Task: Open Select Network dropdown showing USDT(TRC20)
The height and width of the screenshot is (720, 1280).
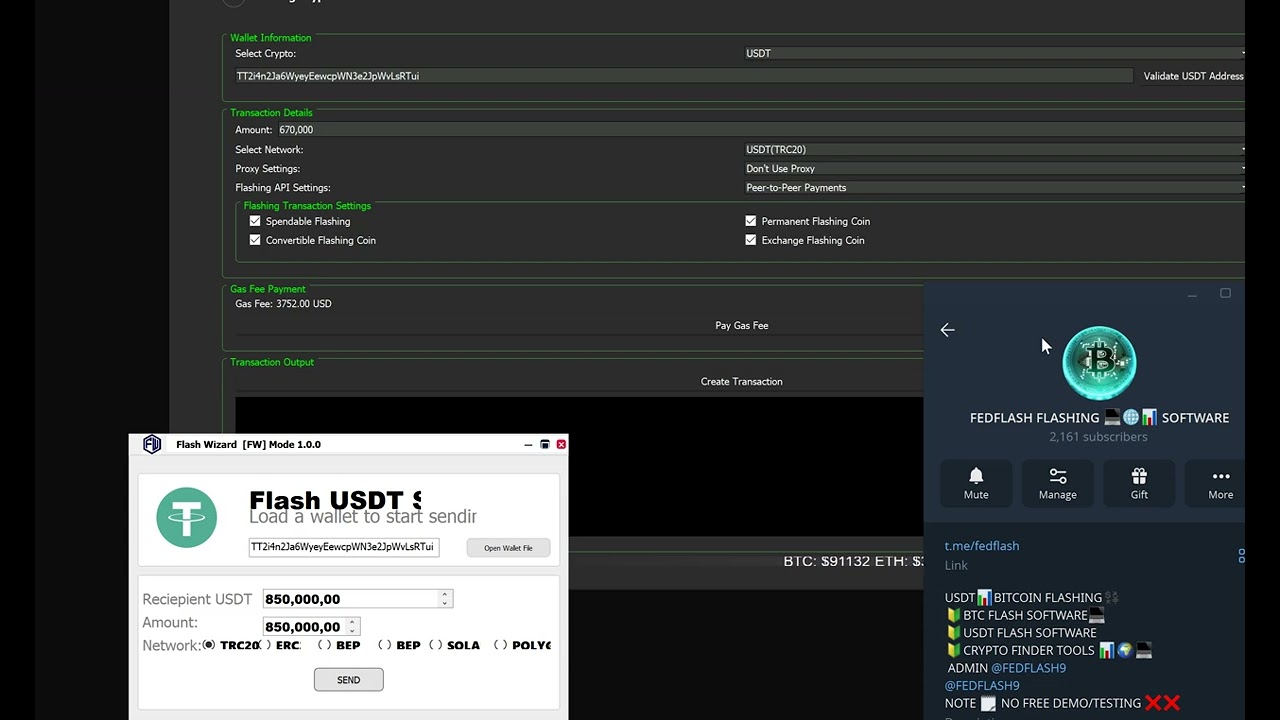Action: pyautogui.click(x=994, y=149)
